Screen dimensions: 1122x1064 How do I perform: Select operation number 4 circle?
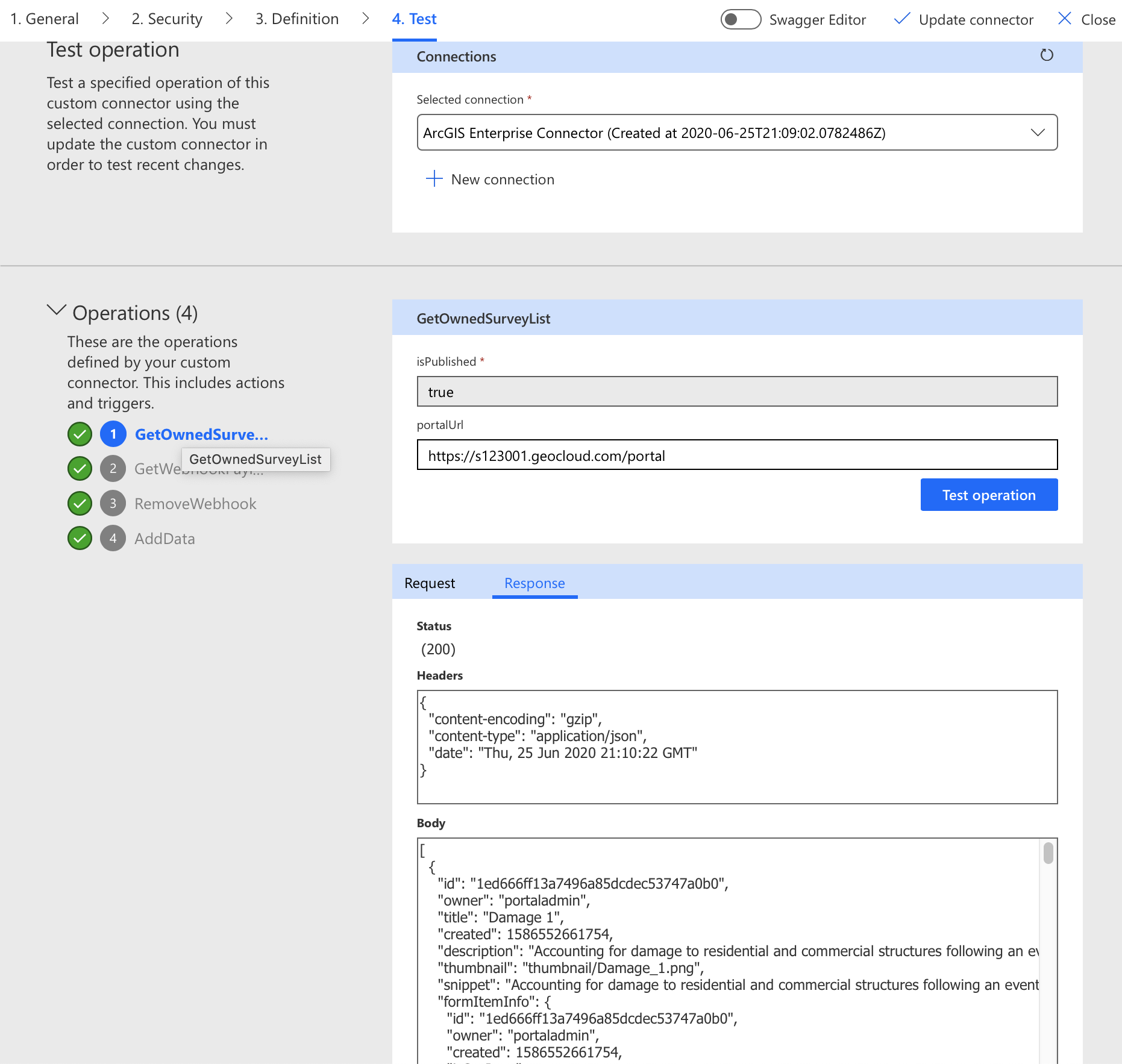point(113,538)
